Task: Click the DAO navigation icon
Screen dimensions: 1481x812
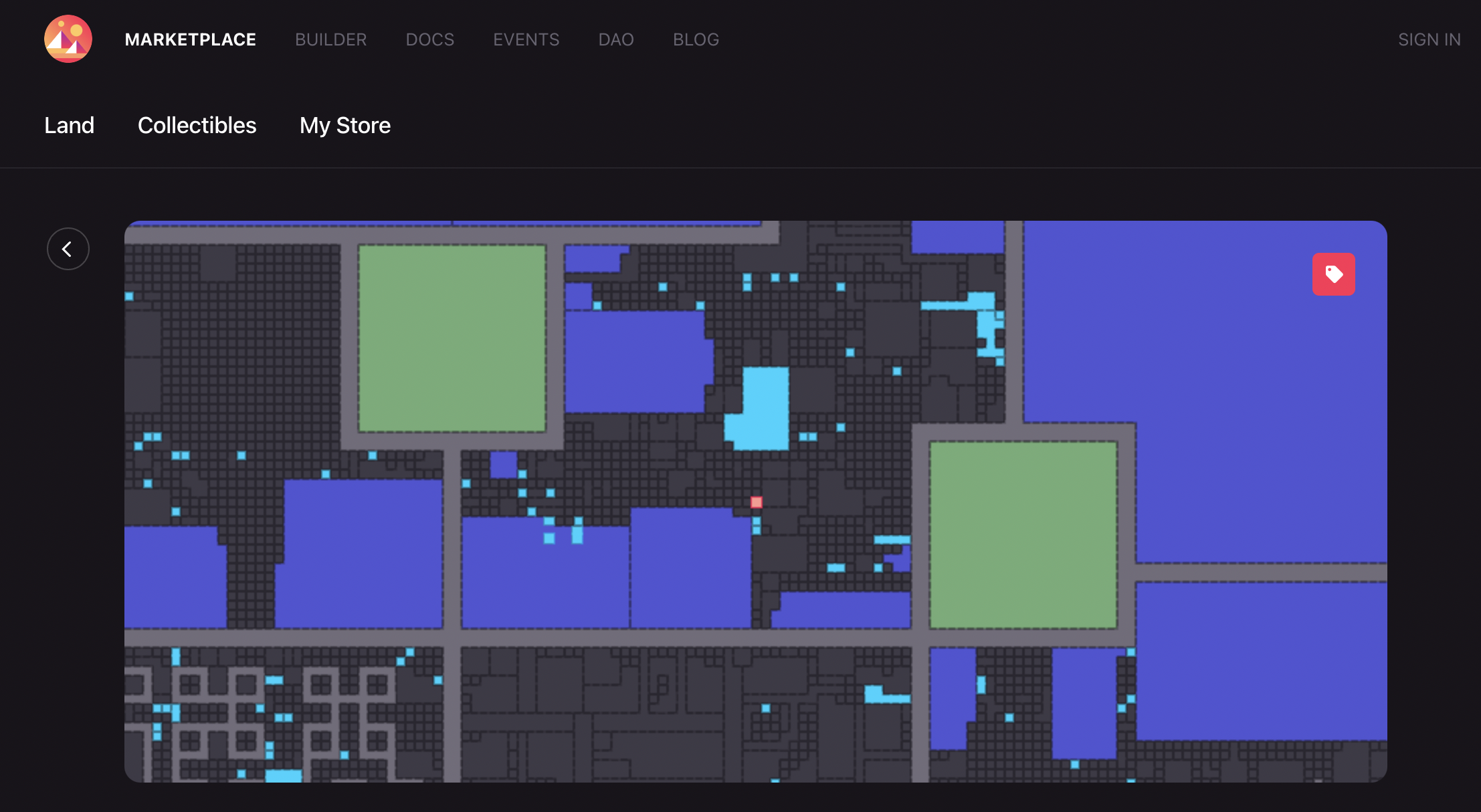Action: click(615, 39)
